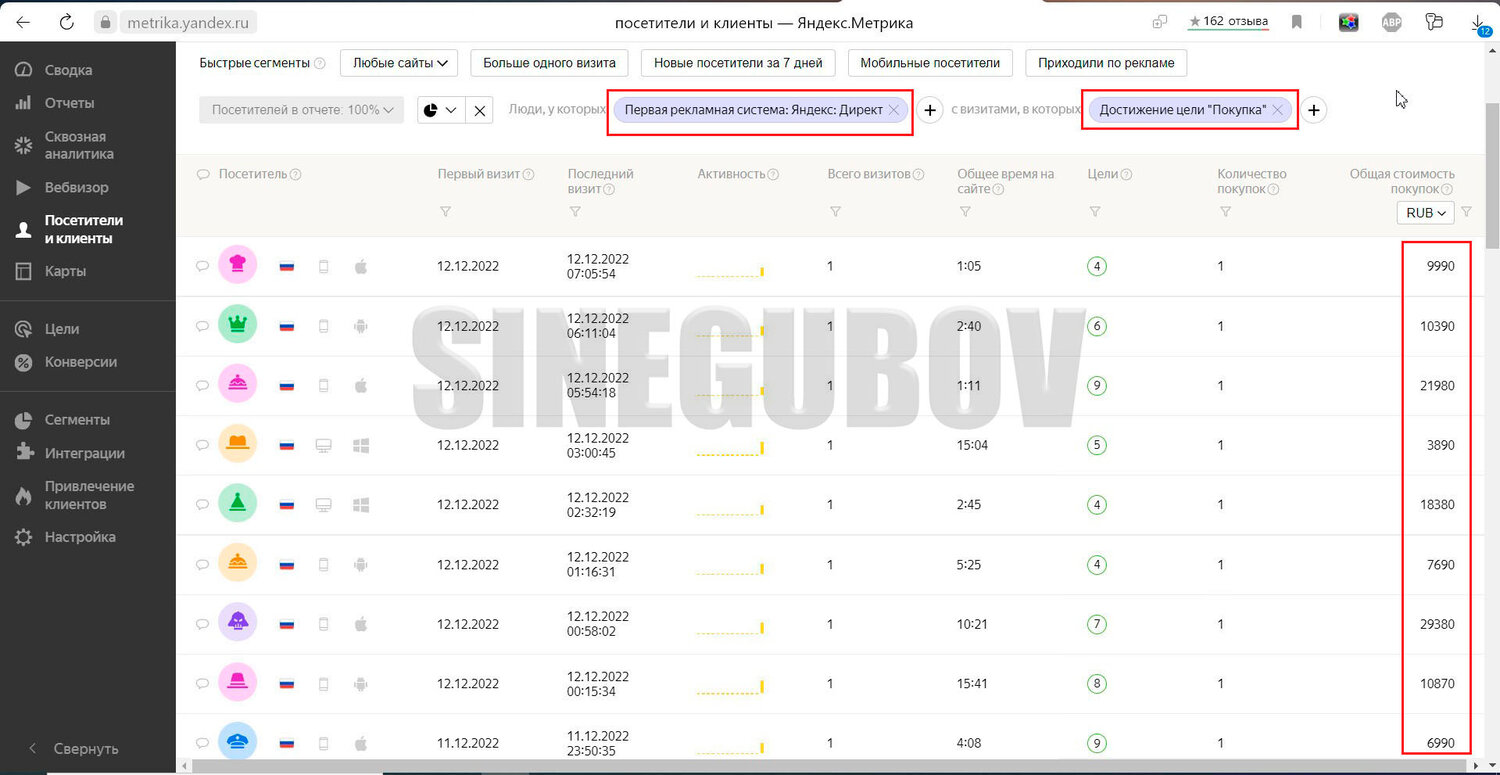Select time on site 15:04

[x=972, y=445]
